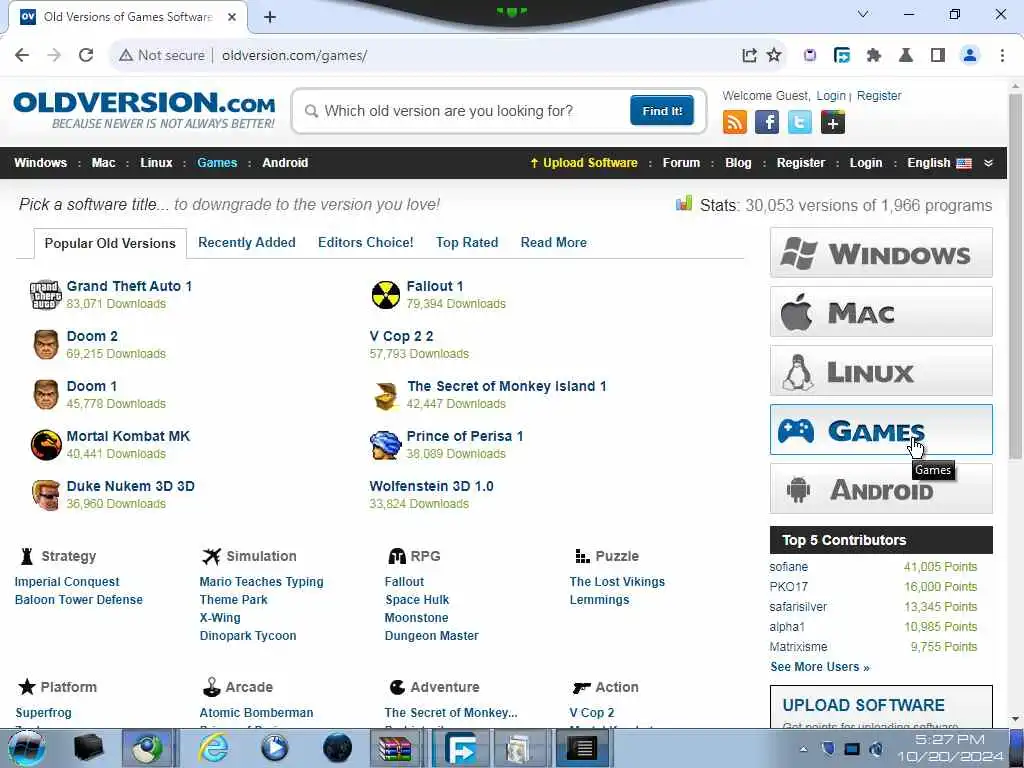Select the Popular Old Versions tab
Image resolution: width=1024 pixels, height=768 pixels.
point(110,243)
